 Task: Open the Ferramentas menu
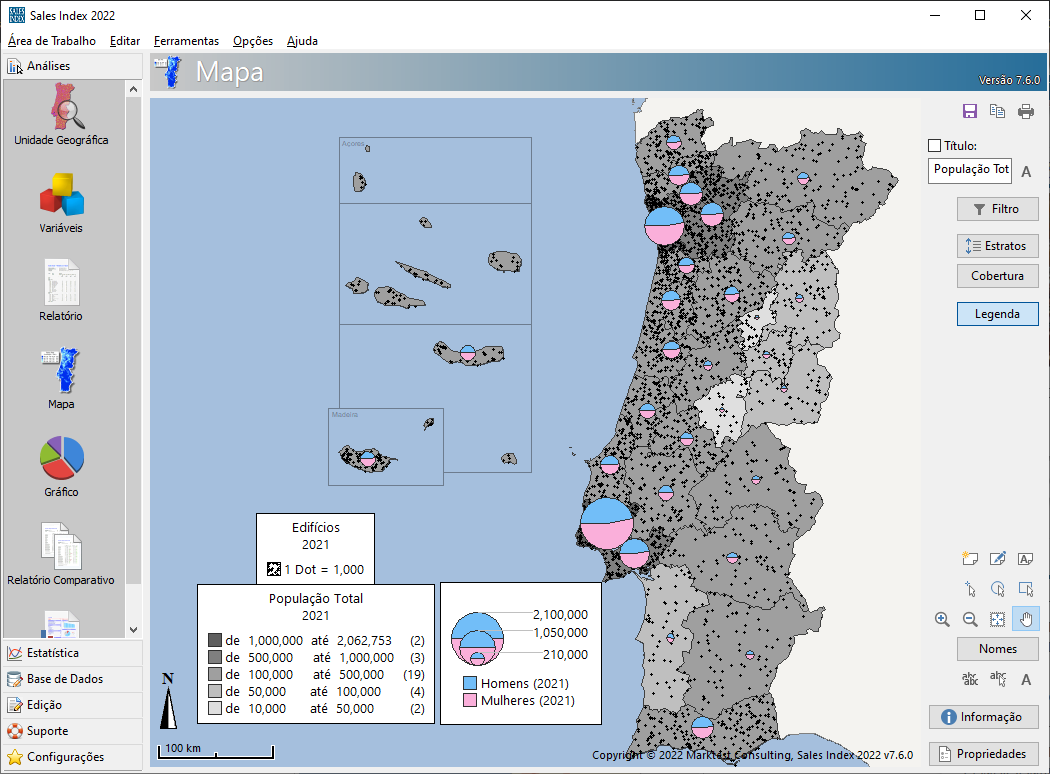tap(186, 41)
